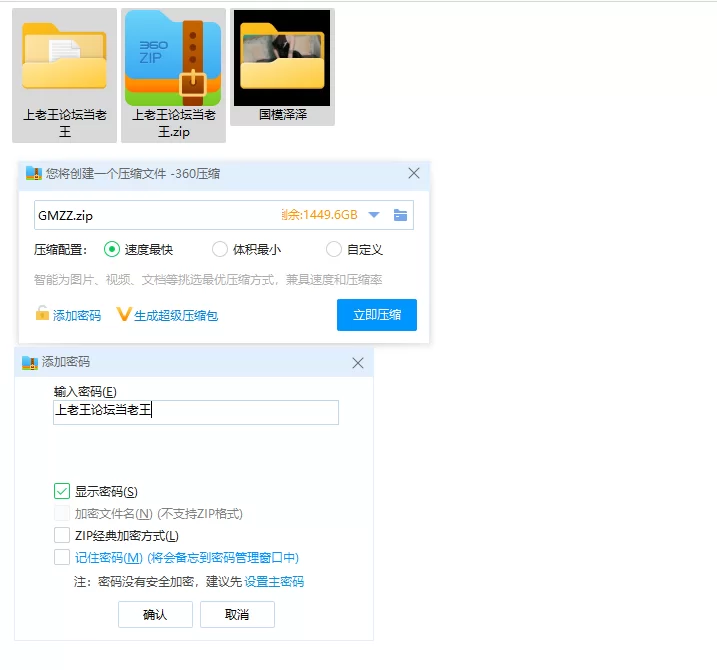717x670 pixels.
Task: Close the 添加密码 dialog
Action: [358, 362]
